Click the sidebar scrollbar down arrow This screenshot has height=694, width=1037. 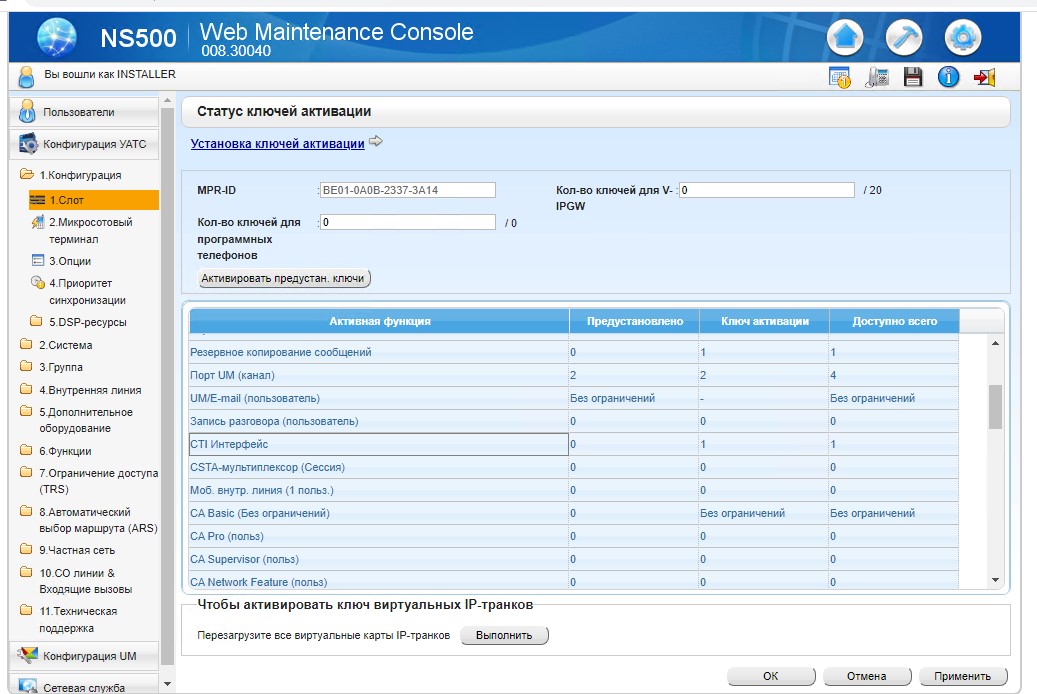tap(167, 684)
